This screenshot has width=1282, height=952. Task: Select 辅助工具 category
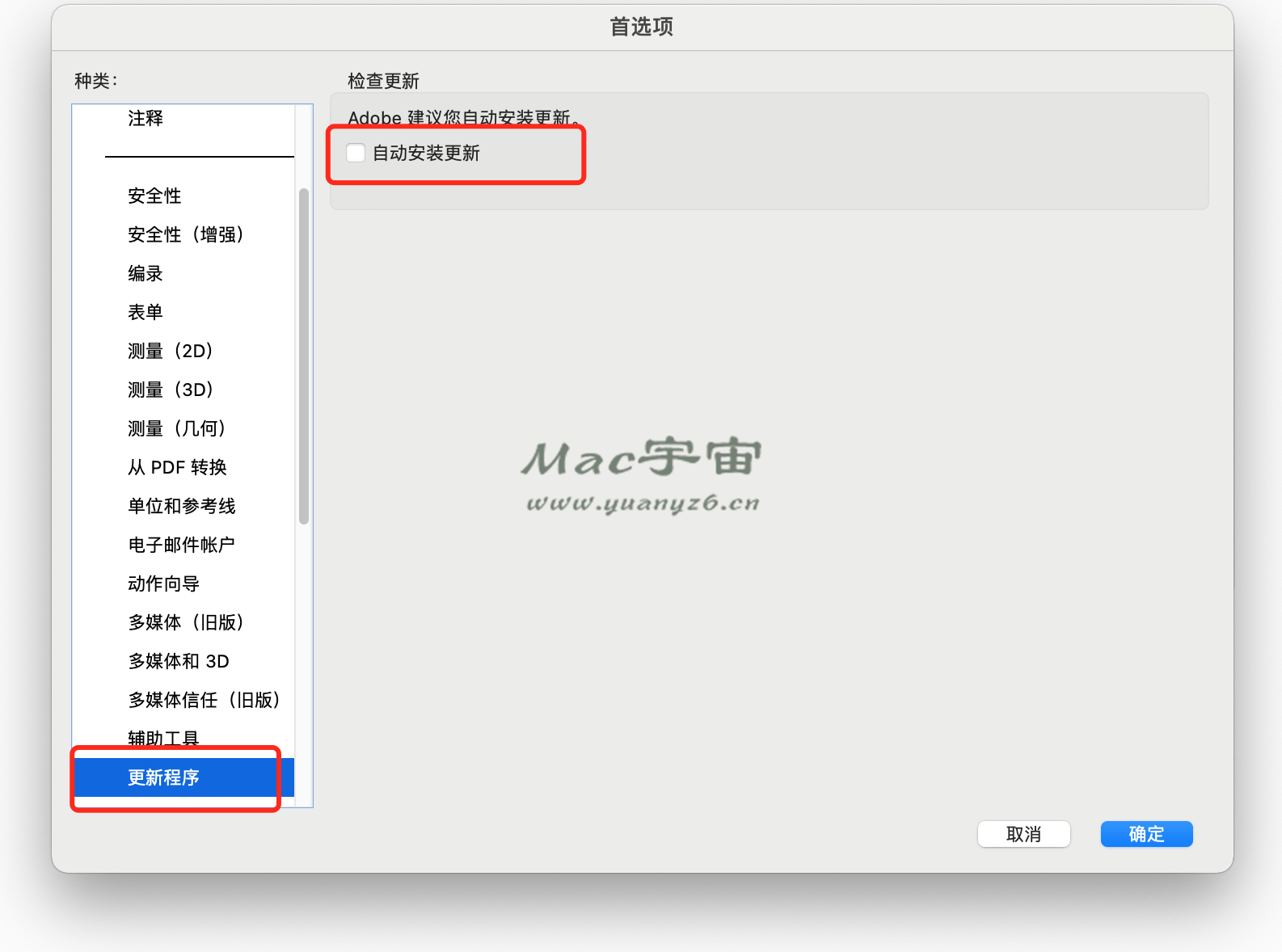click(x=163, y=738)
